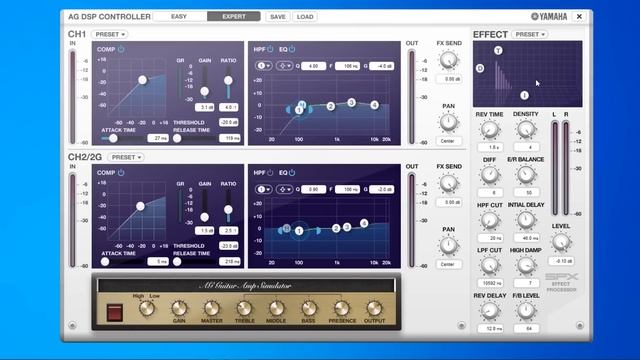Click the amp BASS knob
Image resolution: width=640 pixels, height=360 pixels.
(309, 309)
